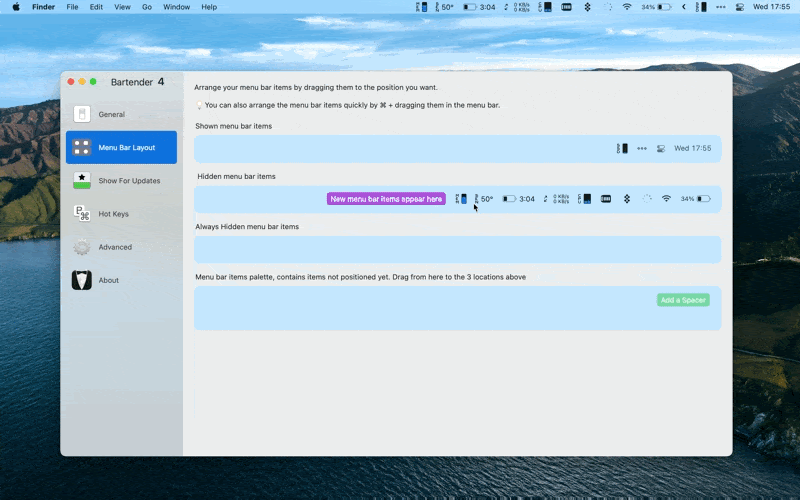Select the CPU meter icon in Hidden items row
Viewport: 800px width, 500px height.
pos(585,199)
